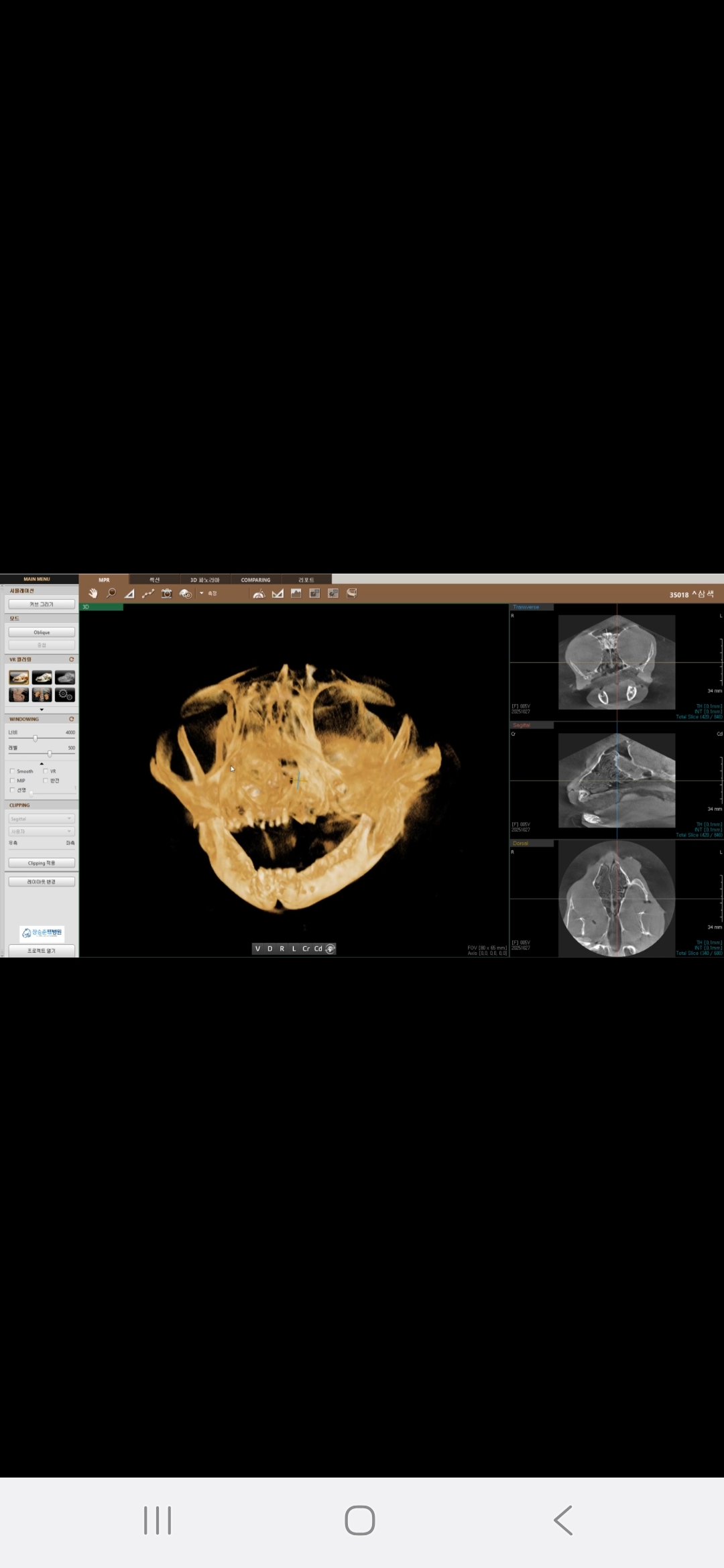This screenshot has height=1568, width=724.
Task: Expand more VR coloring presets arrow
Action: 42,709
